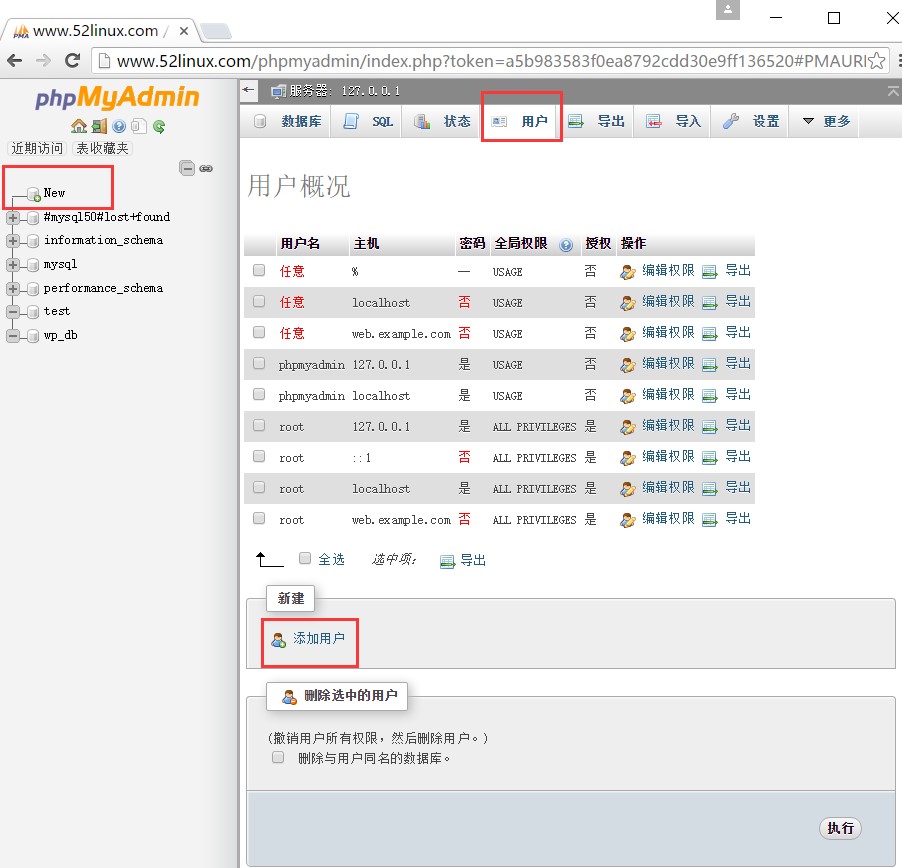This screenshot has width=902, height=868.
Task: Check the box for 任意 localhost row
Action: coord(259,301)
